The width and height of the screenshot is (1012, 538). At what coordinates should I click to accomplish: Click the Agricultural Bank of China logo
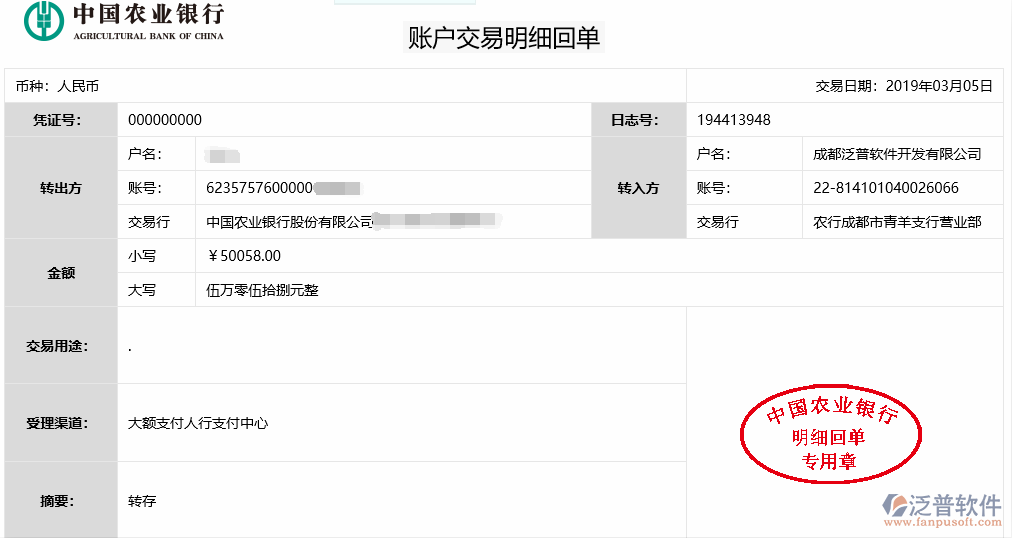[x=124, y=21]
